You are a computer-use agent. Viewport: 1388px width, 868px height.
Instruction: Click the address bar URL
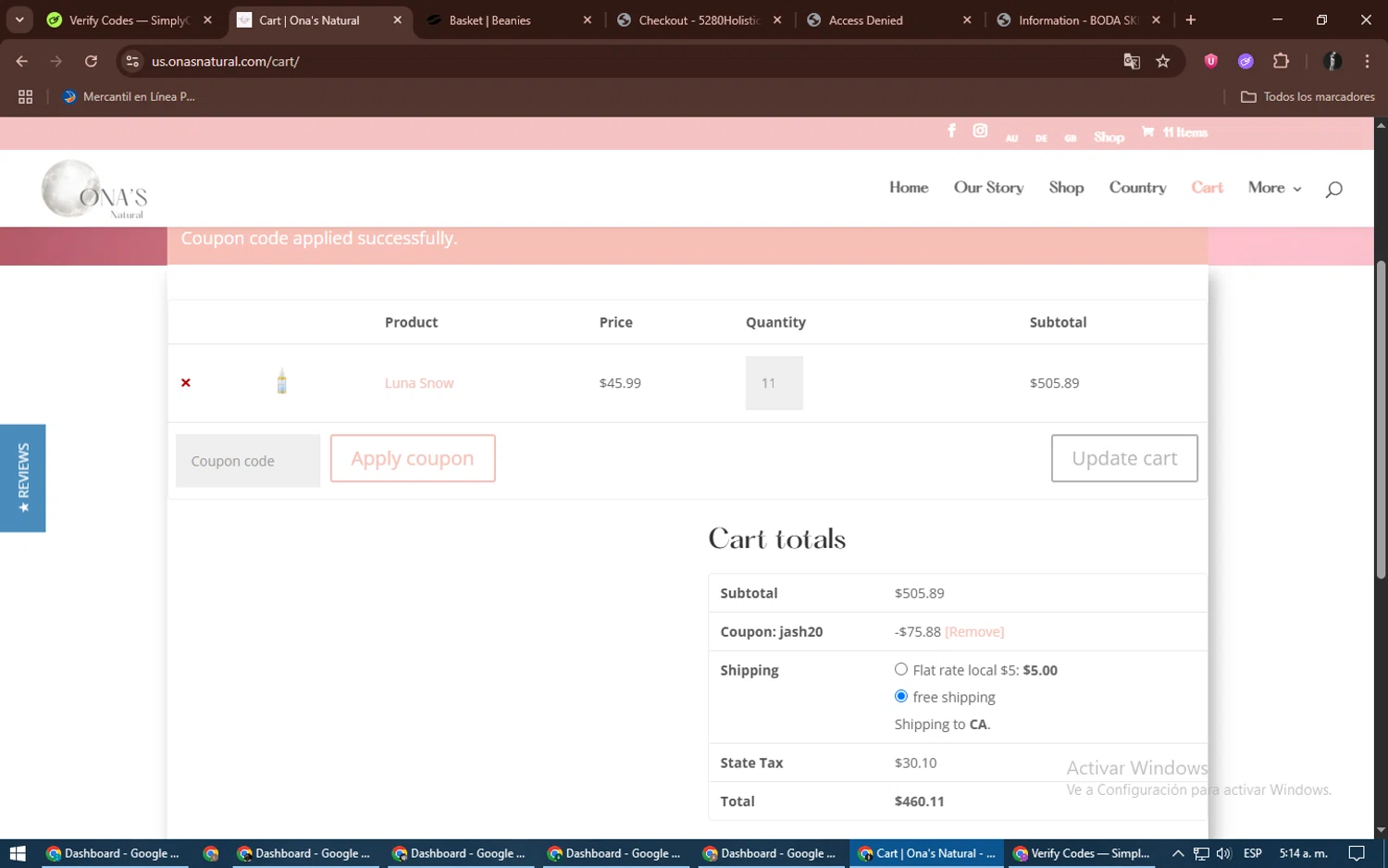[x=226, y=61]
